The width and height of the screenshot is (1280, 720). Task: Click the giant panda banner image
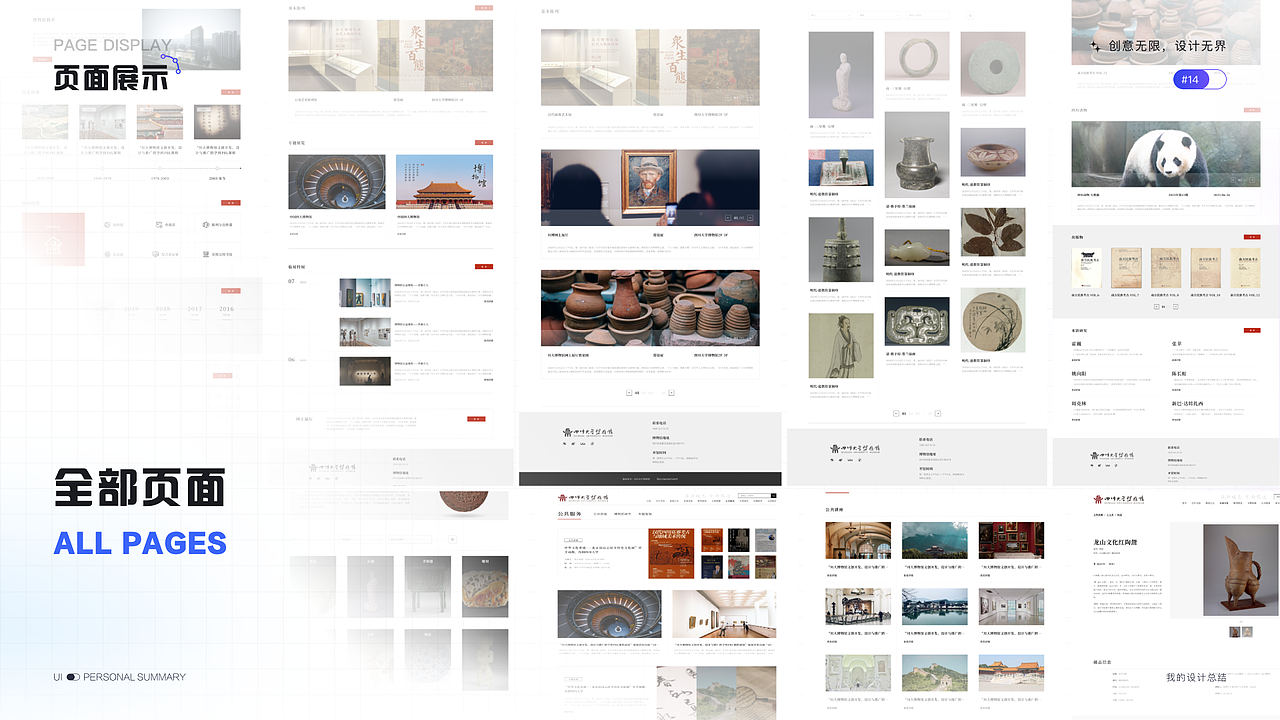pos(1166,154)
